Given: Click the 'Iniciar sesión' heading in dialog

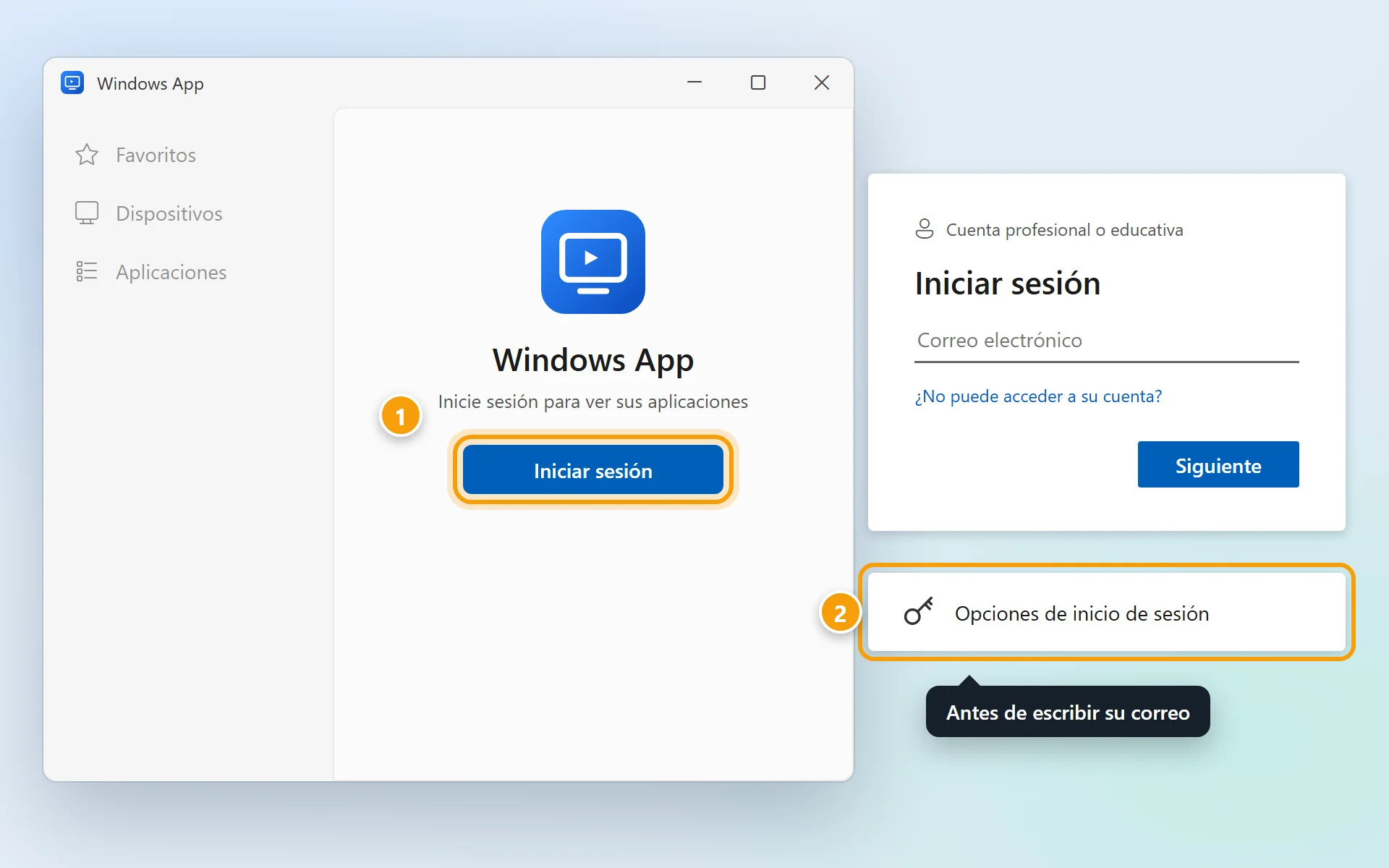Looking at the screenshot, I should (1008, 284).
